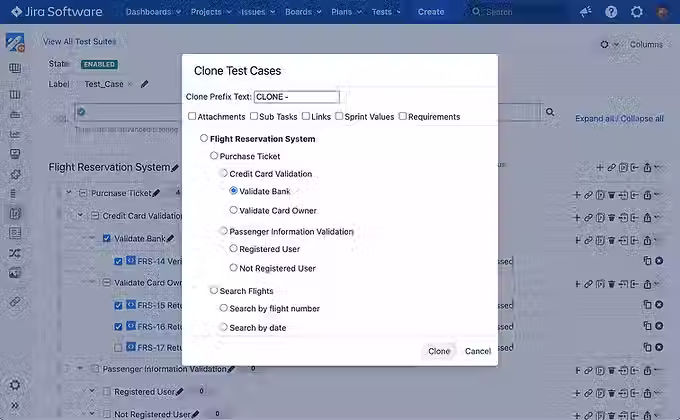Select Flight Reservation System radio button
The image size is (680, 420).
click(x=204, y=138)
